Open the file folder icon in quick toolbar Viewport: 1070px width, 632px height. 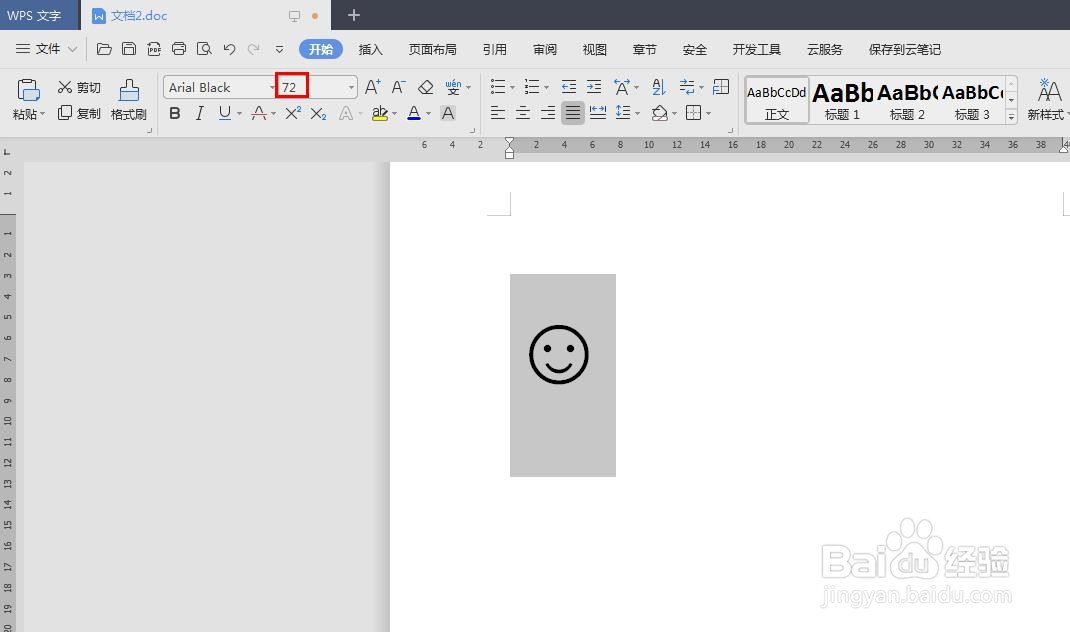pos(104,48)
